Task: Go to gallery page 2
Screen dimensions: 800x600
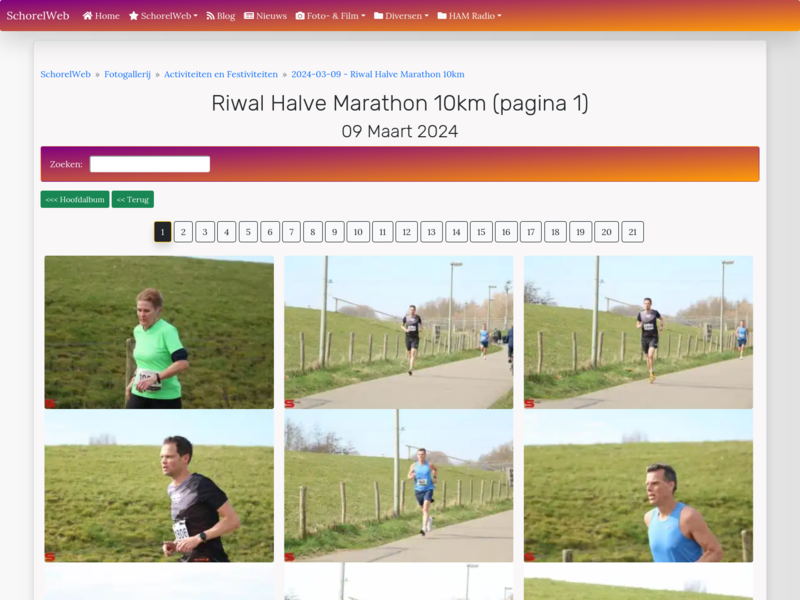Action: click(183, 232)
